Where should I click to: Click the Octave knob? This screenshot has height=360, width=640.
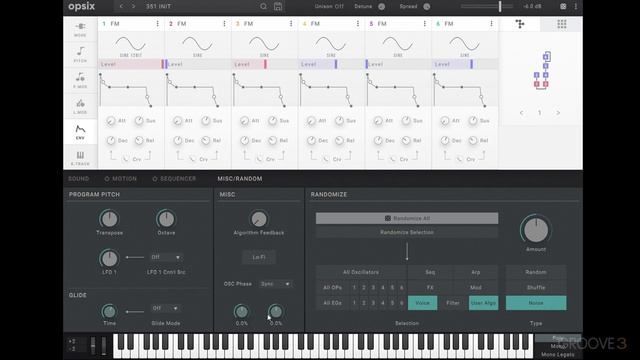[x=166, y=219]
